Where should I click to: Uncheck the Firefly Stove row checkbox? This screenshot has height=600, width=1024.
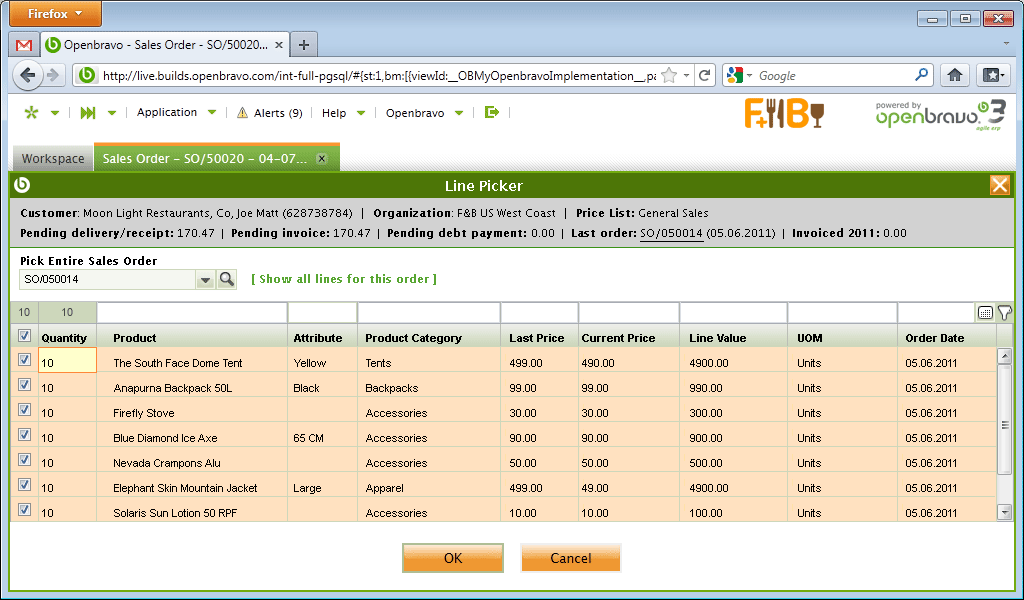[24, 410]
